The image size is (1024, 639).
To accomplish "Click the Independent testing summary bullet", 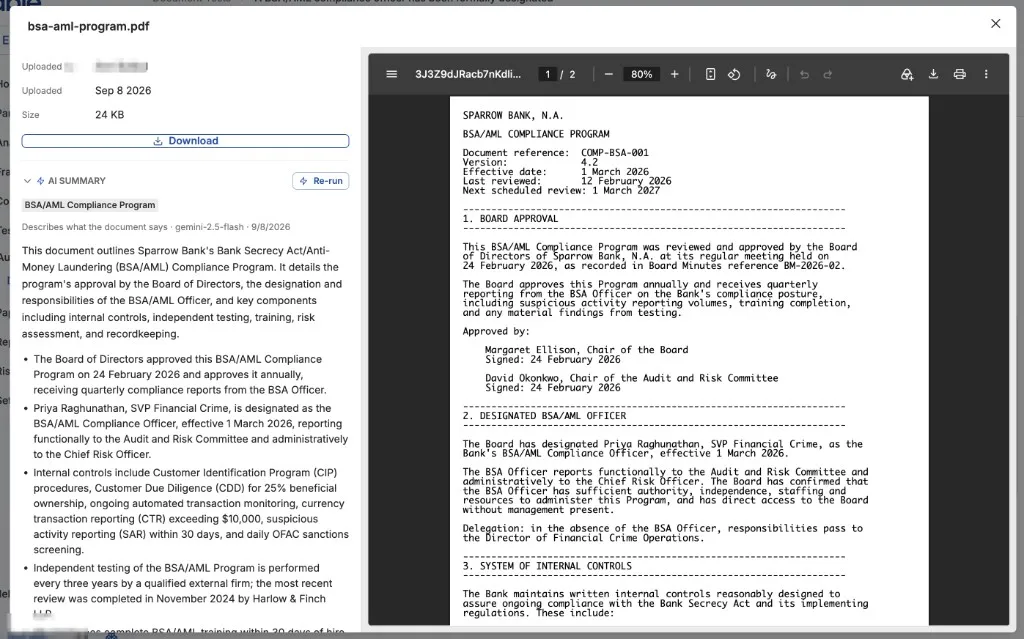I will pyautogui.click(x=183, y=591).
